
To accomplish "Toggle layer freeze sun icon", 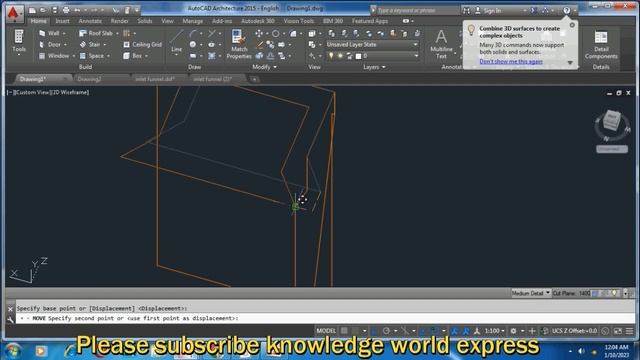I will pyautogui.click(x=340, y=56).
